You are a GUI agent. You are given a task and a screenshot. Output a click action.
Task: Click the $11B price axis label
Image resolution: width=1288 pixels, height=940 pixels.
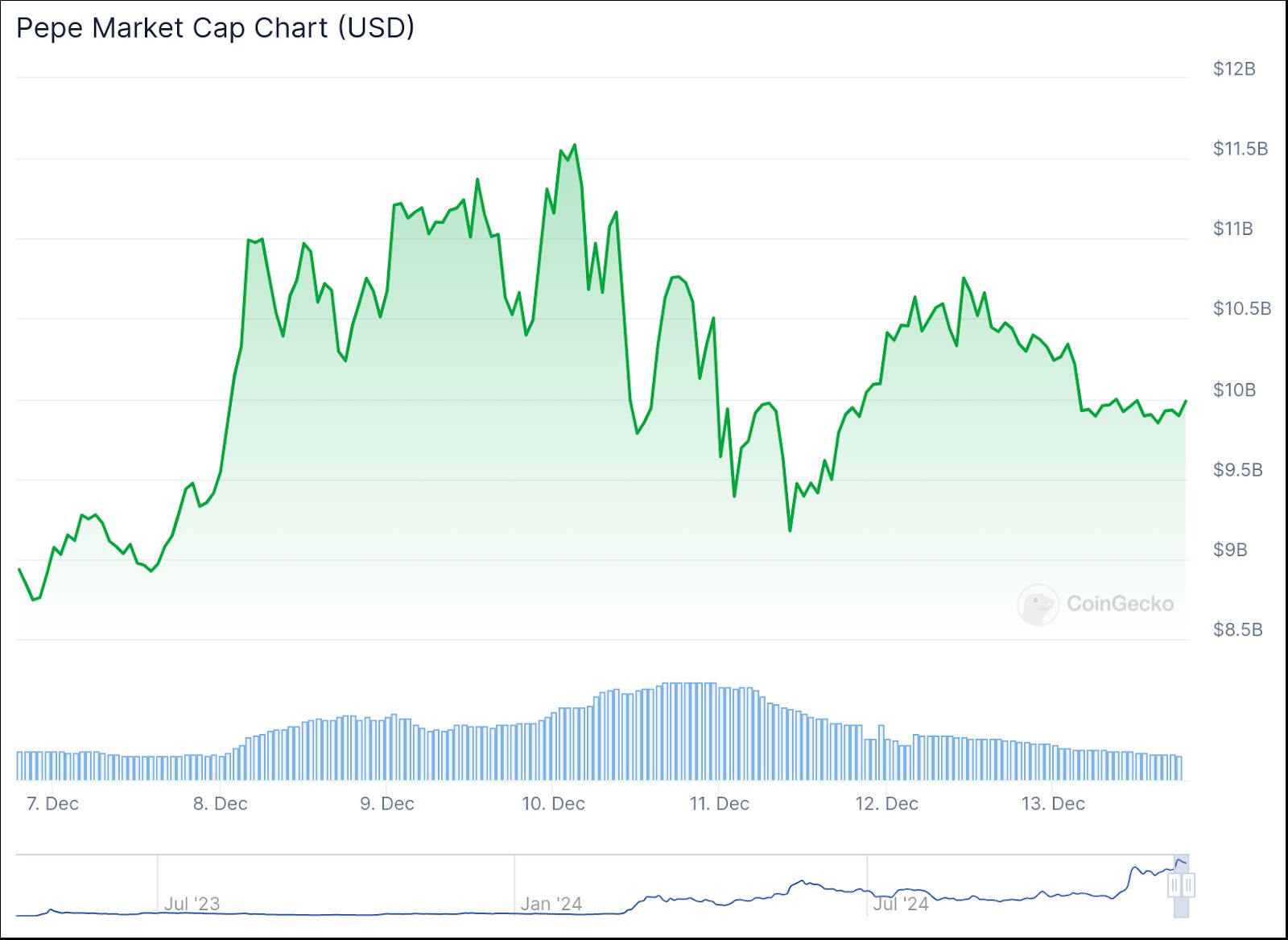click(1232, 229)
